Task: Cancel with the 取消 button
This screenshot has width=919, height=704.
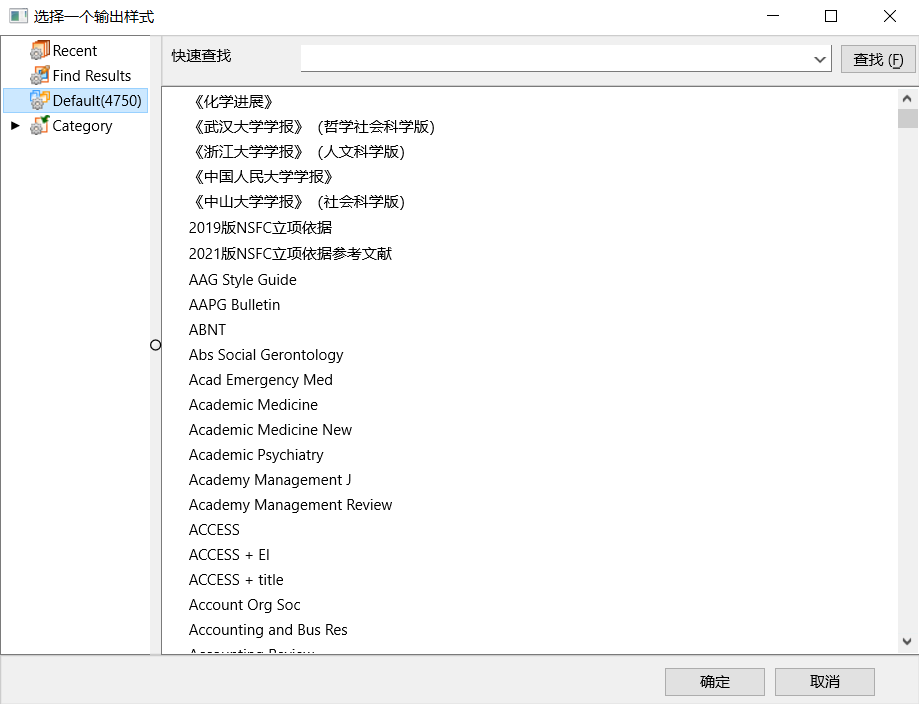Action: [x=825, y=682]
